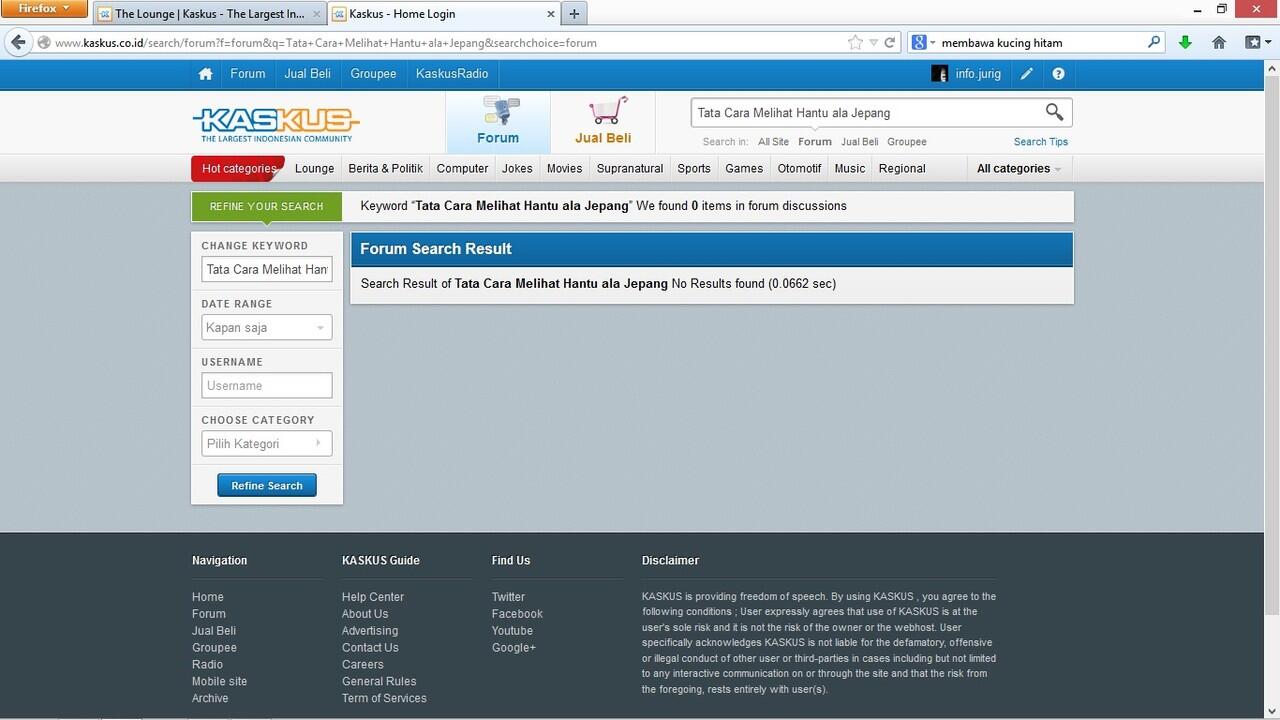The height and width of the screenshot is (720, 1280).
Task: Open the Twitter footer link
Action: tap(508, 597)
